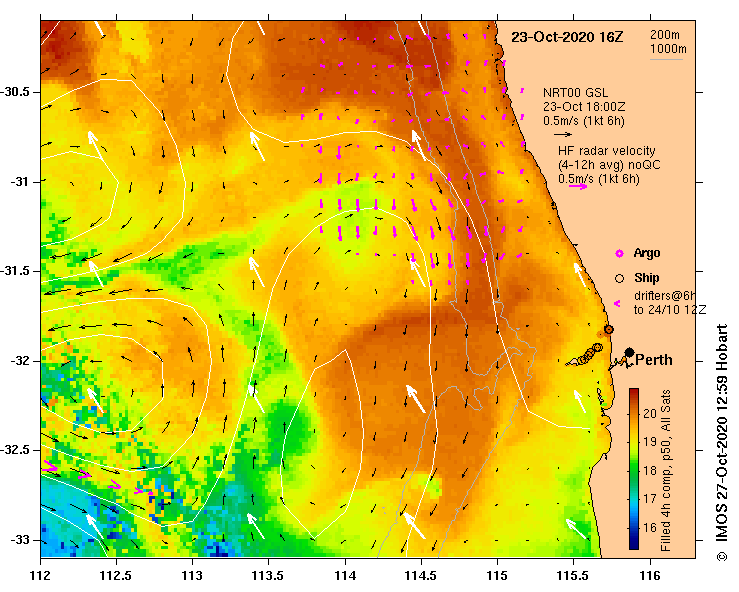Click the longitude label 114.5
The image size is (739, 592).
coord(421,576)
